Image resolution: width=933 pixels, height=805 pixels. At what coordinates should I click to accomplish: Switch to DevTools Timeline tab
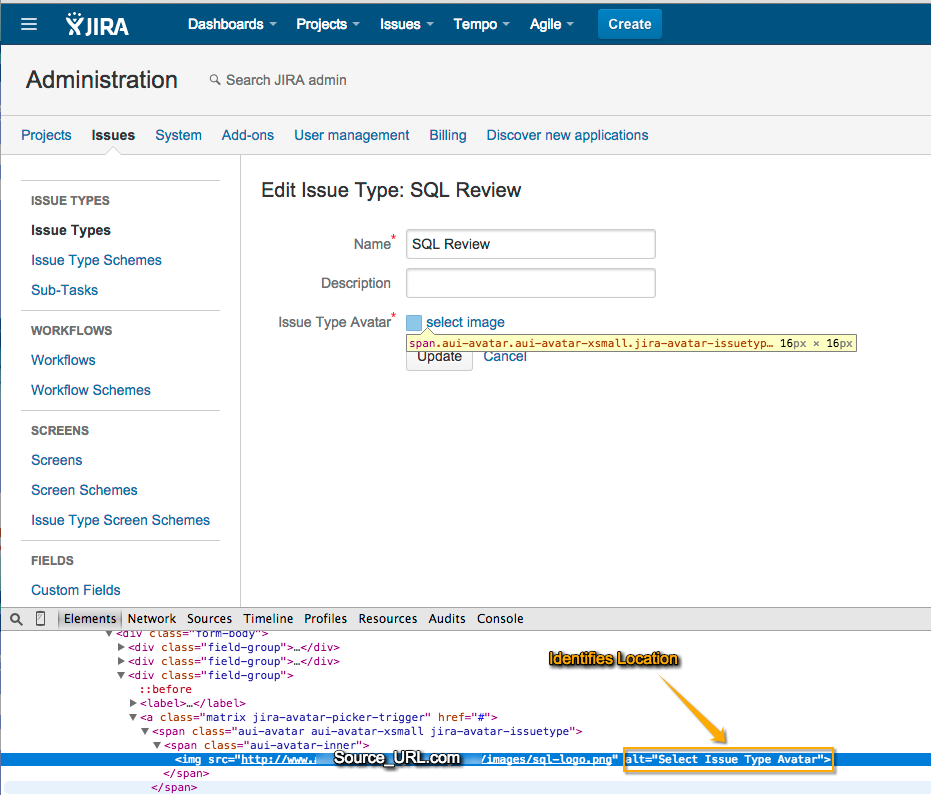[268, 619]
